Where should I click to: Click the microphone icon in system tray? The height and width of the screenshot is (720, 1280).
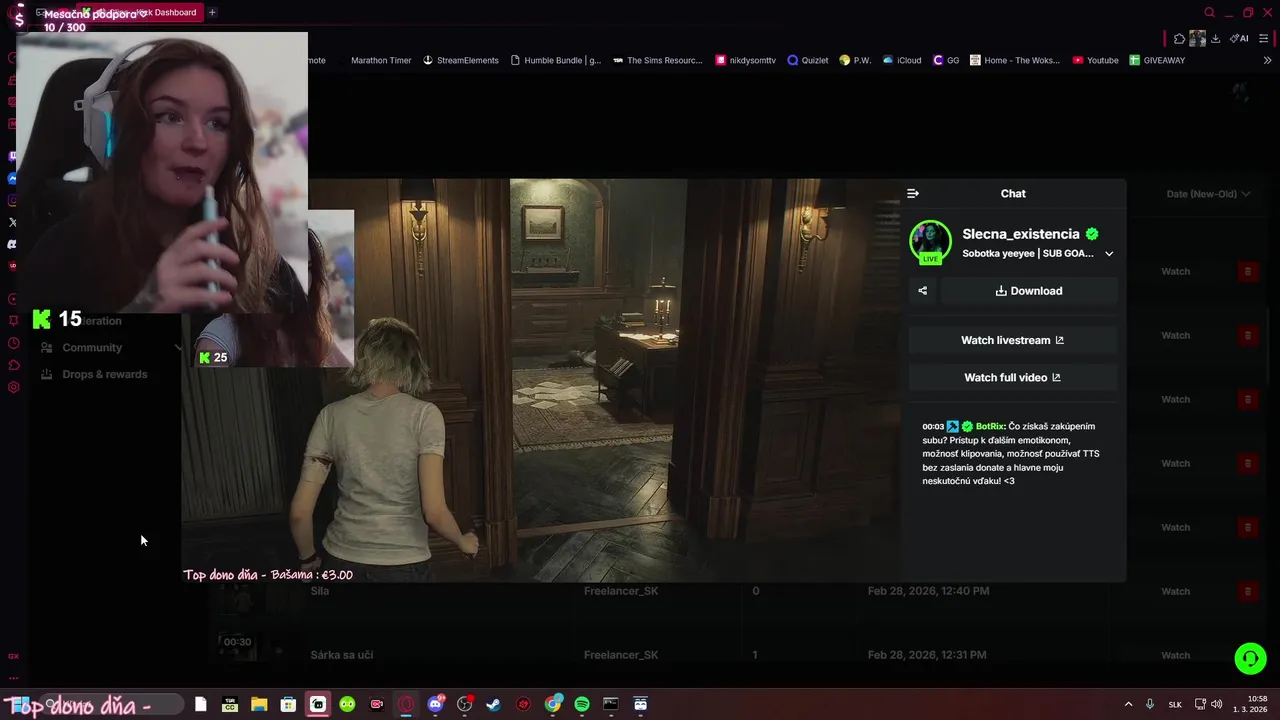[x=1150, y=704]
